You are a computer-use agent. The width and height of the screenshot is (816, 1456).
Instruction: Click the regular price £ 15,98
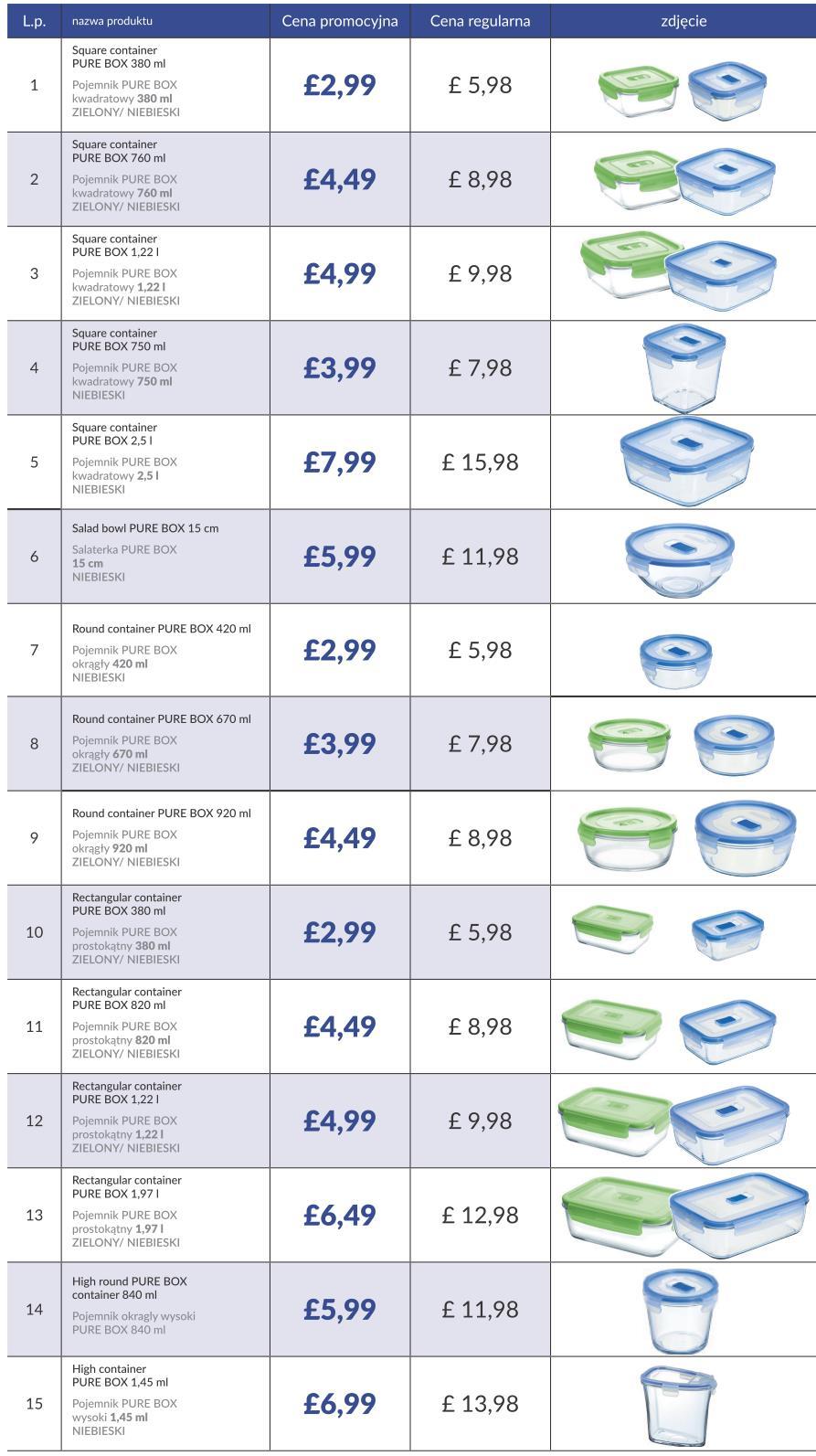click(x=480, y=462)
